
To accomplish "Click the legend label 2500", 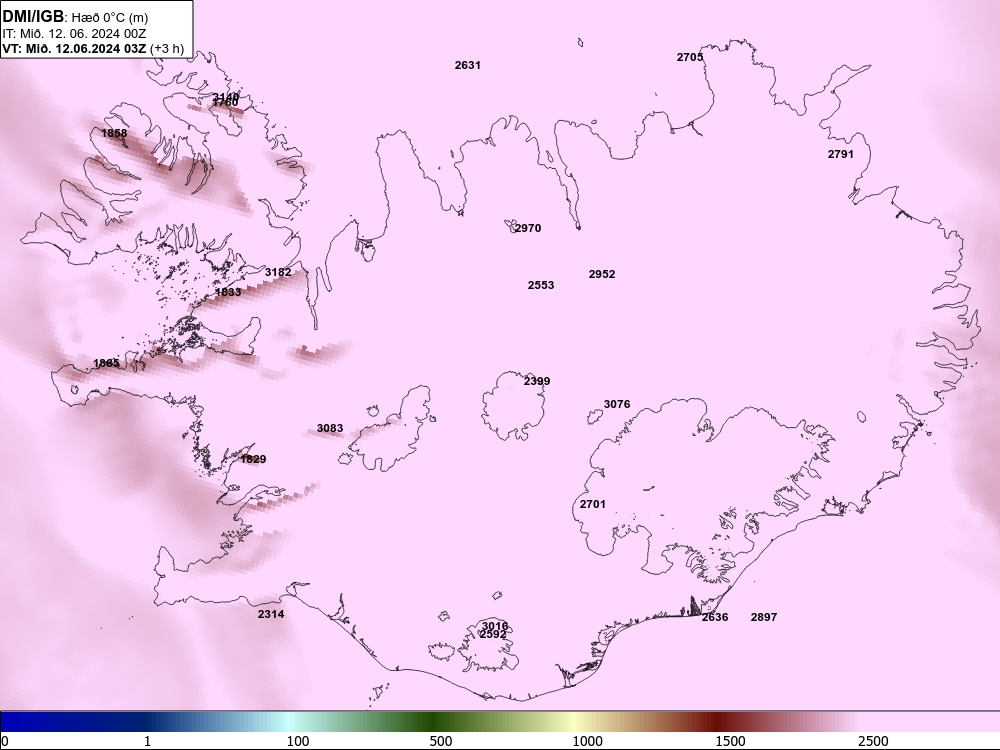I will pos(873,741).
